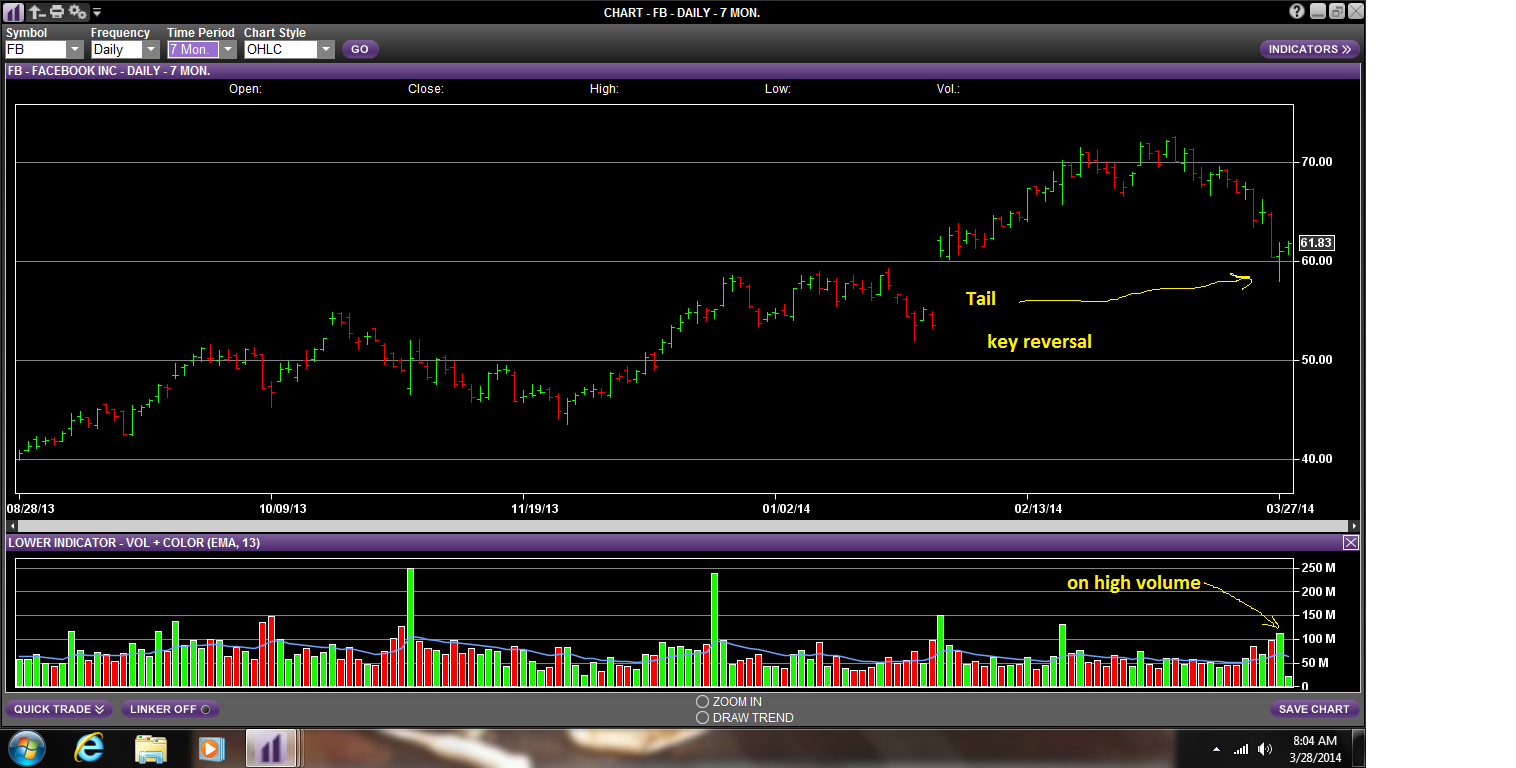Click the 03/27/14 date label
1516x768 pixels.
pyautogui.click(x=1290, y=508)
